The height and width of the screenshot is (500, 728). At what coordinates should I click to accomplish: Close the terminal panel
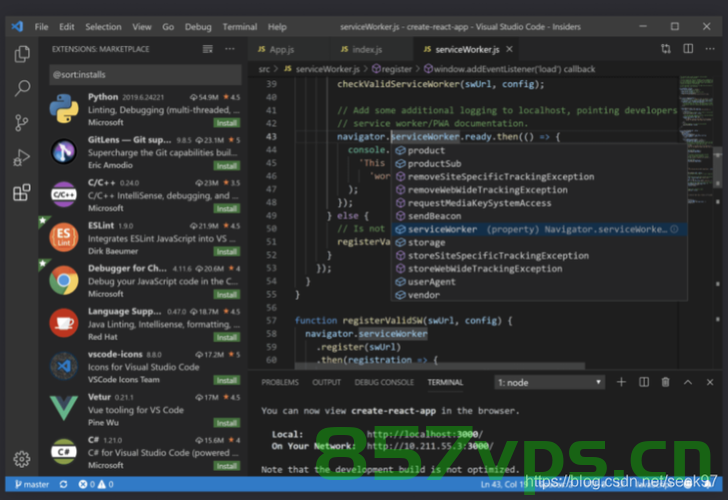pyautogui.click(x=710, y=382)
